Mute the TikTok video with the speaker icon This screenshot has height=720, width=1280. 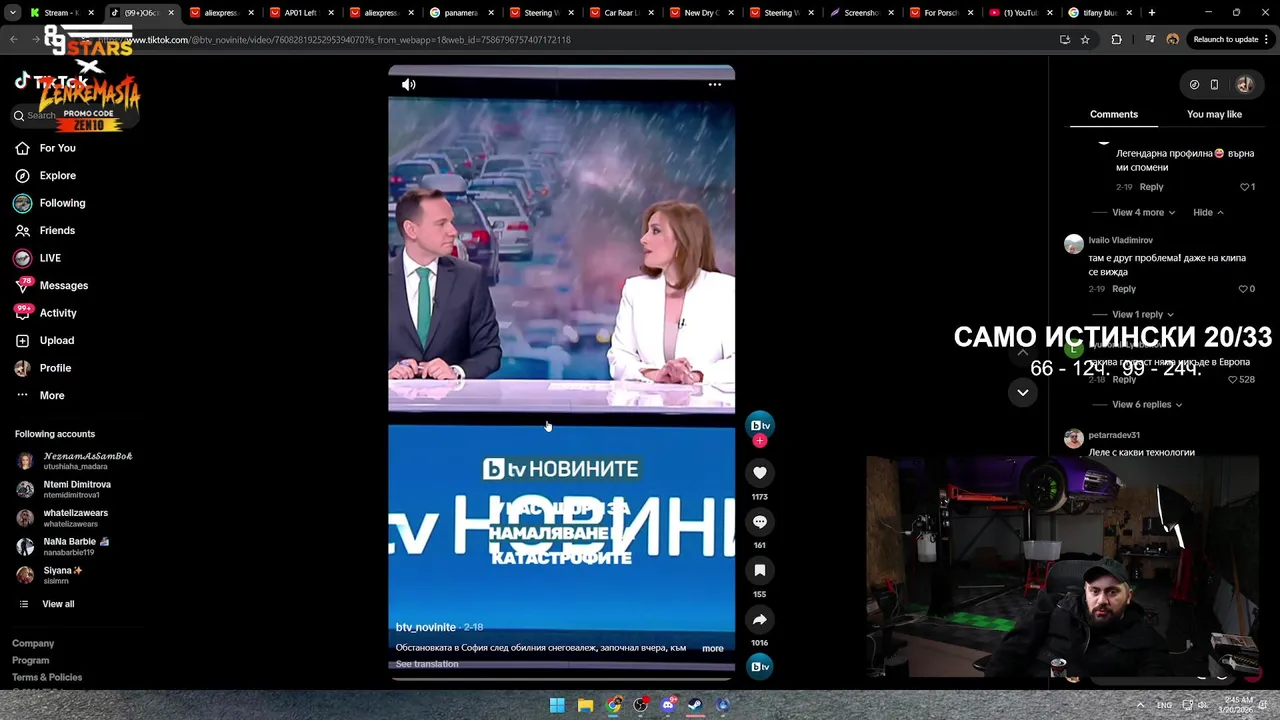click(409, 85)
